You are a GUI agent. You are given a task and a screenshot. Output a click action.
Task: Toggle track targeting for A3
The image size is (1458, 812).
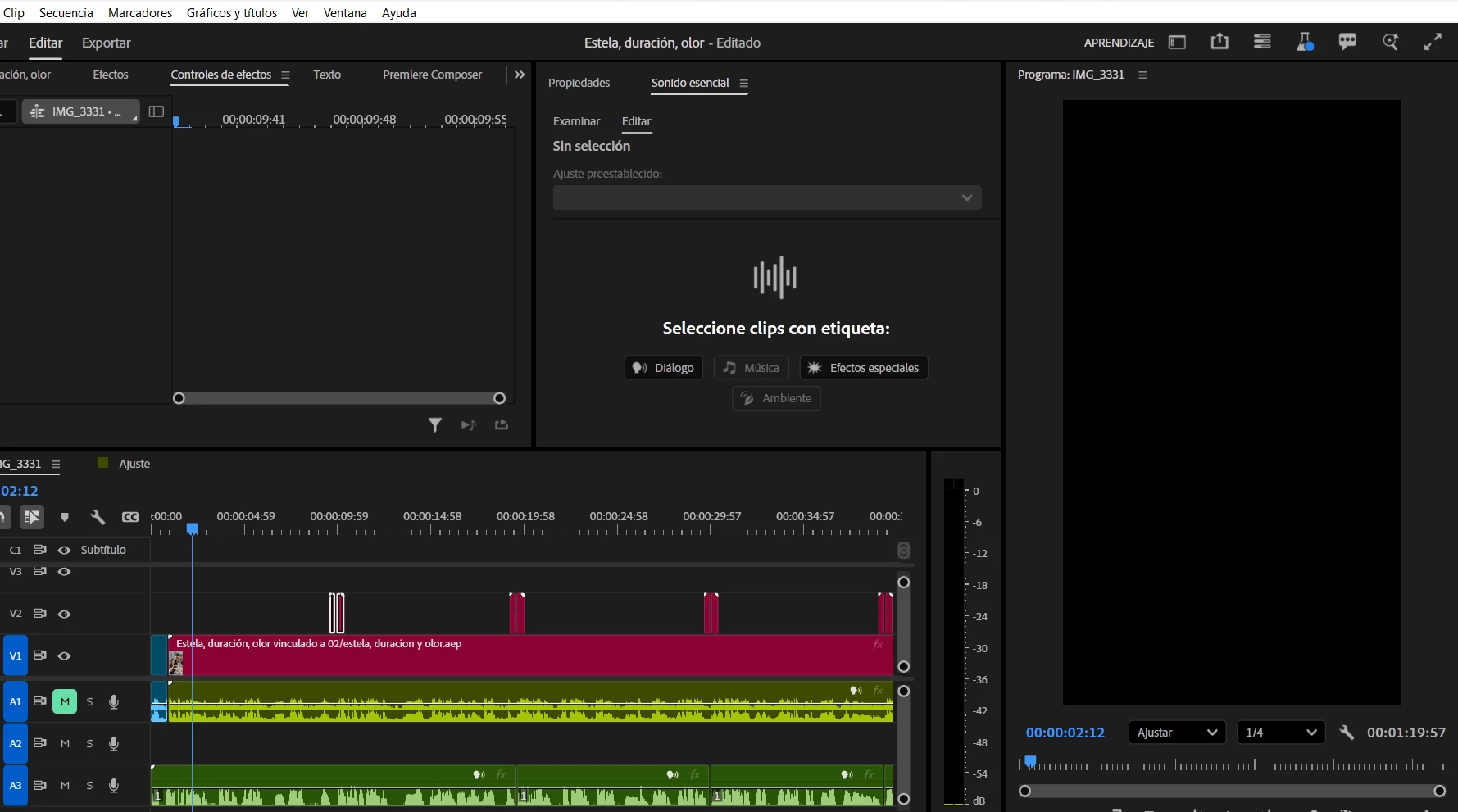(x=16, y=785)
